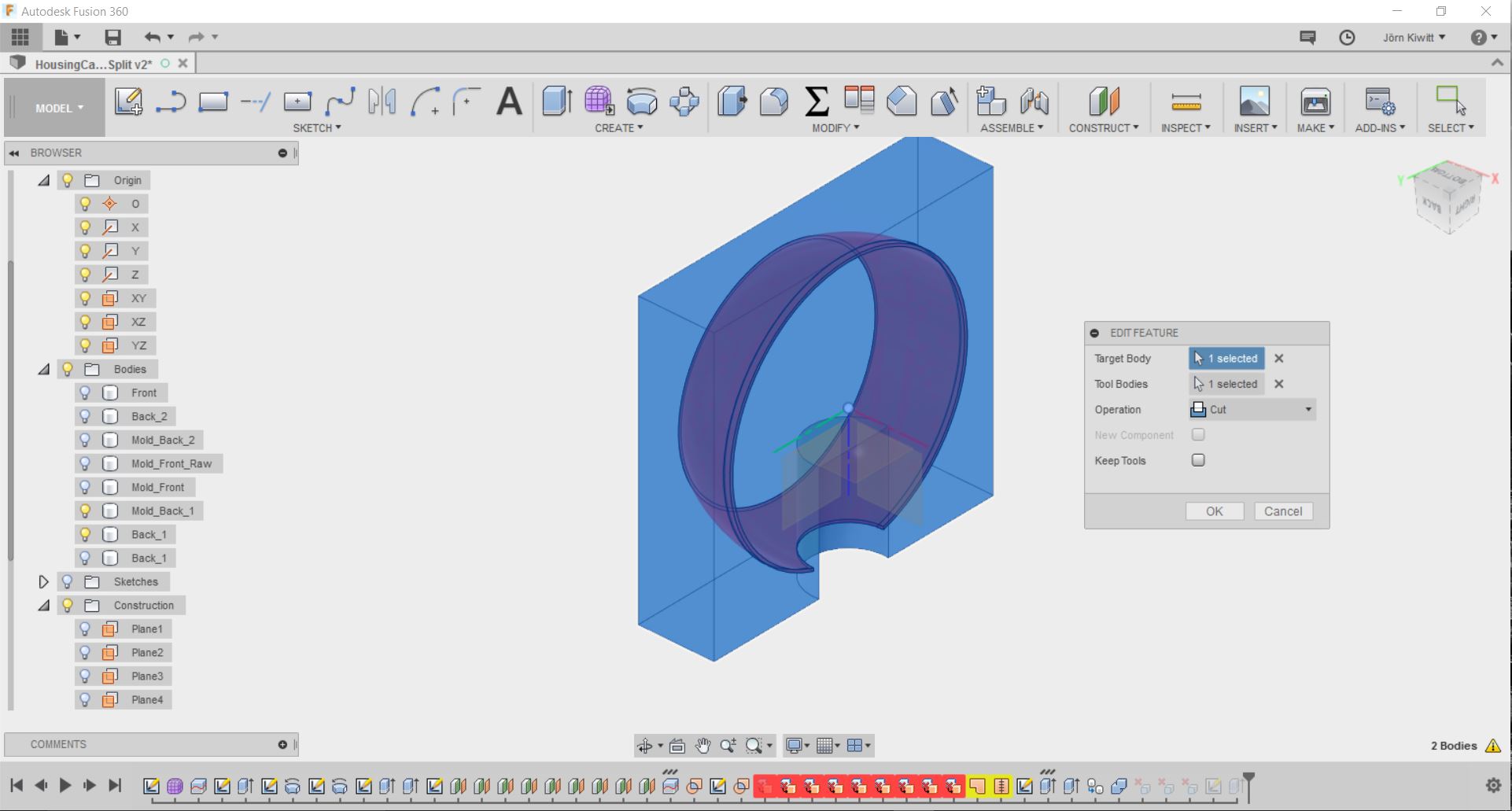Clear the Tool Bodies selection
This screenshot has height=811, width=1512.
pos(1279,384)
